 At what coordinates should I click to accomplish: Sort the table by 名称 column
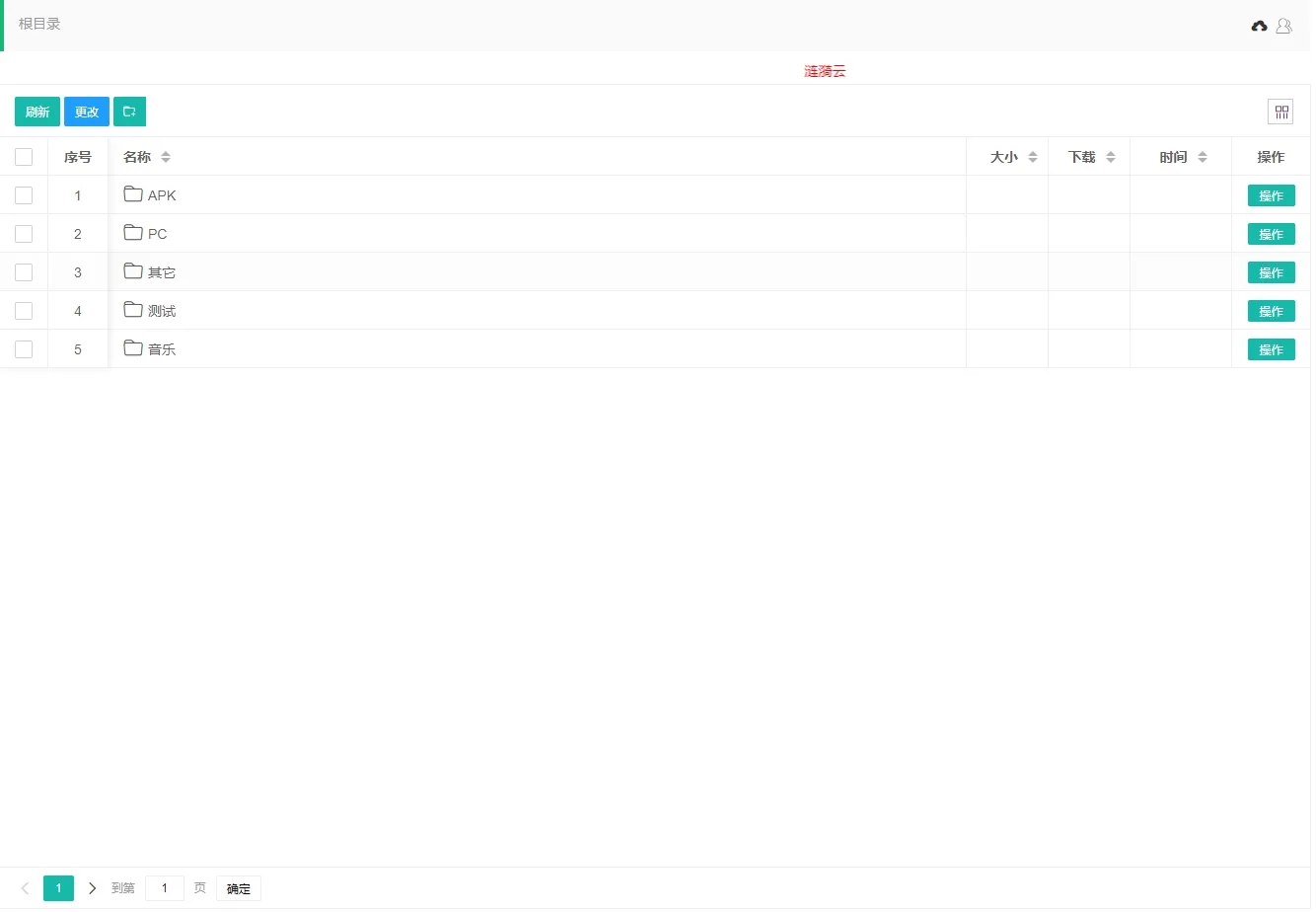[165, 156]
